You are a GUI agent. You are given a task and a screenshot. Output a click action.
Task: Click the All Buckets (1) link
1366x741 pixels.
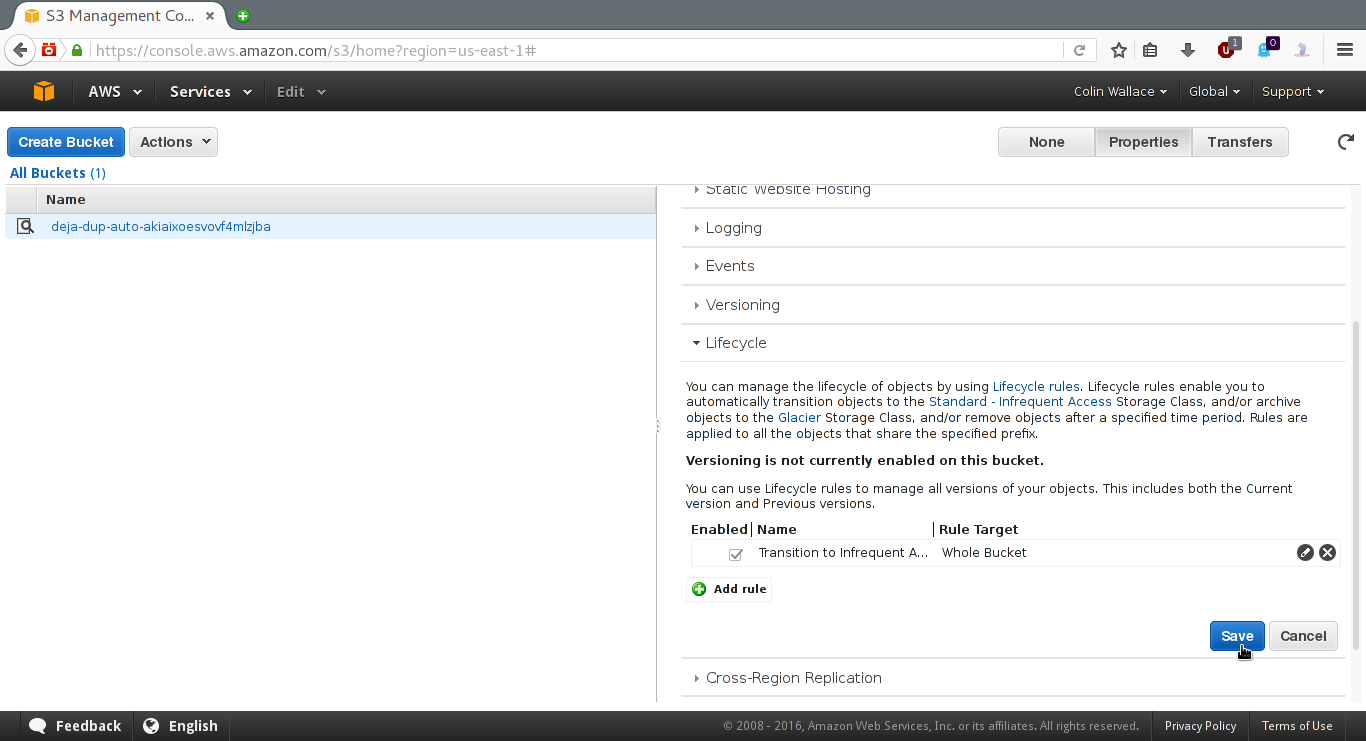(x=58, y=173)
